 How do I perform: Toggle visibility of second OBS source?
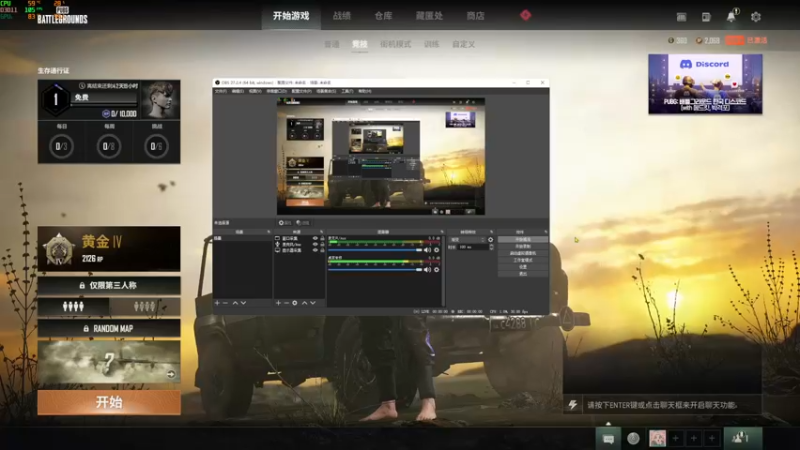pyautogui.click(x=315, y=244)
